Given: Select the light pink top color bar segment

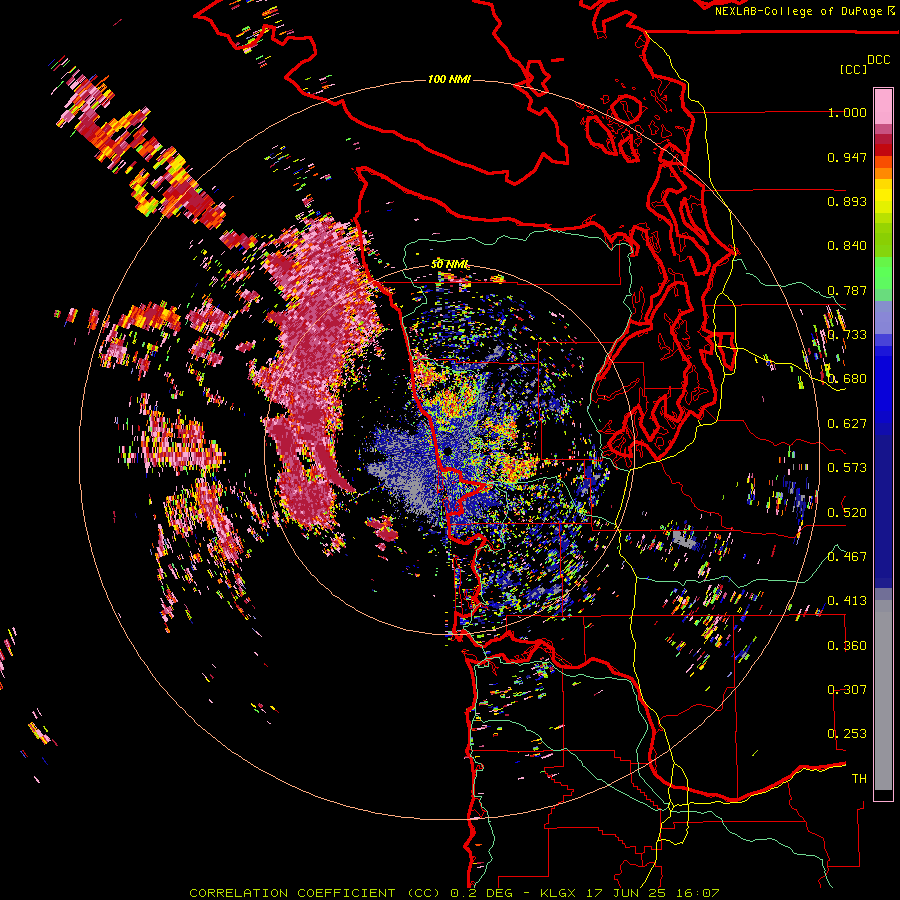Looking at the screenshot, I should [x=883, y=107].
